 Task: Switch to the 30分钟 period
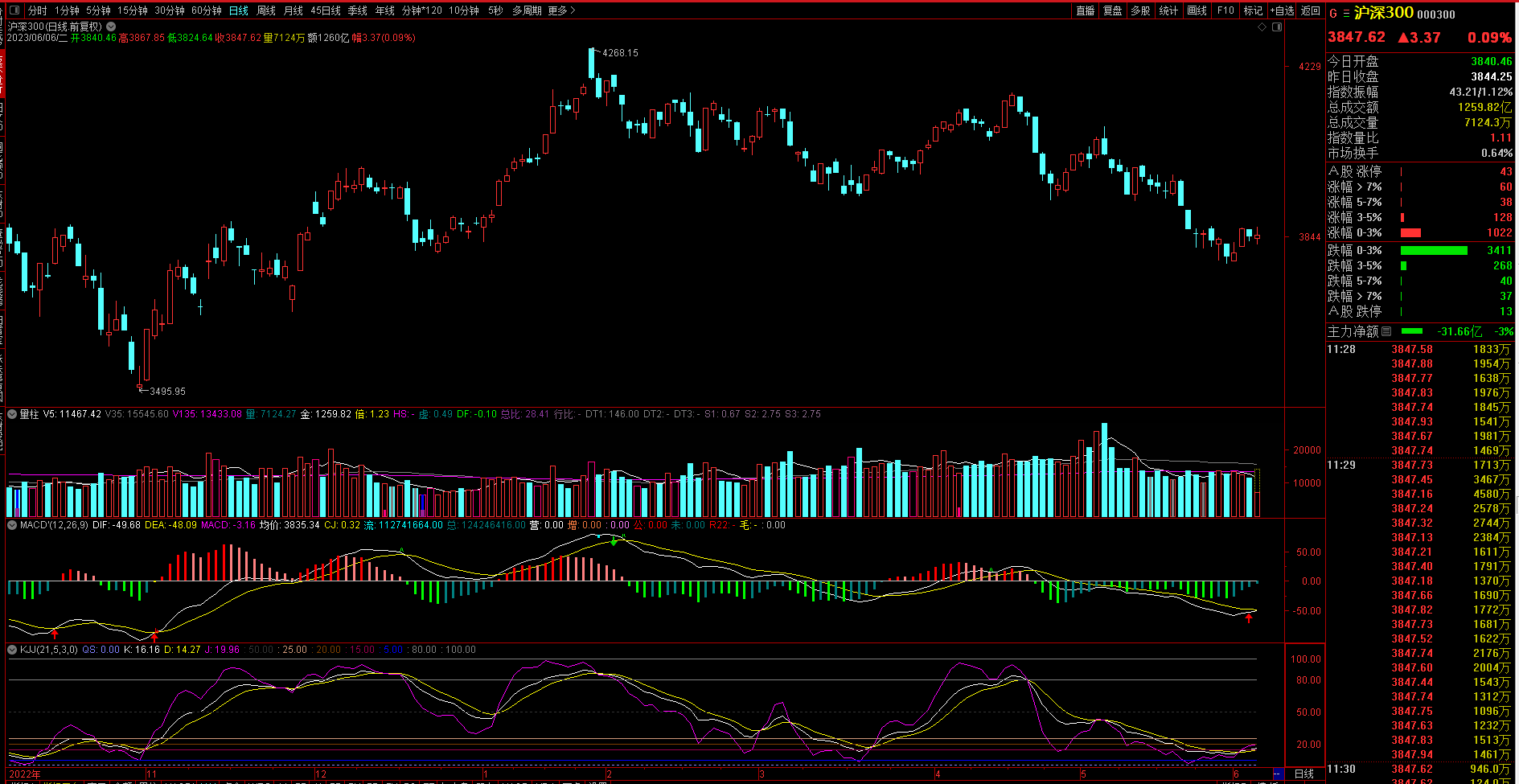170,11
